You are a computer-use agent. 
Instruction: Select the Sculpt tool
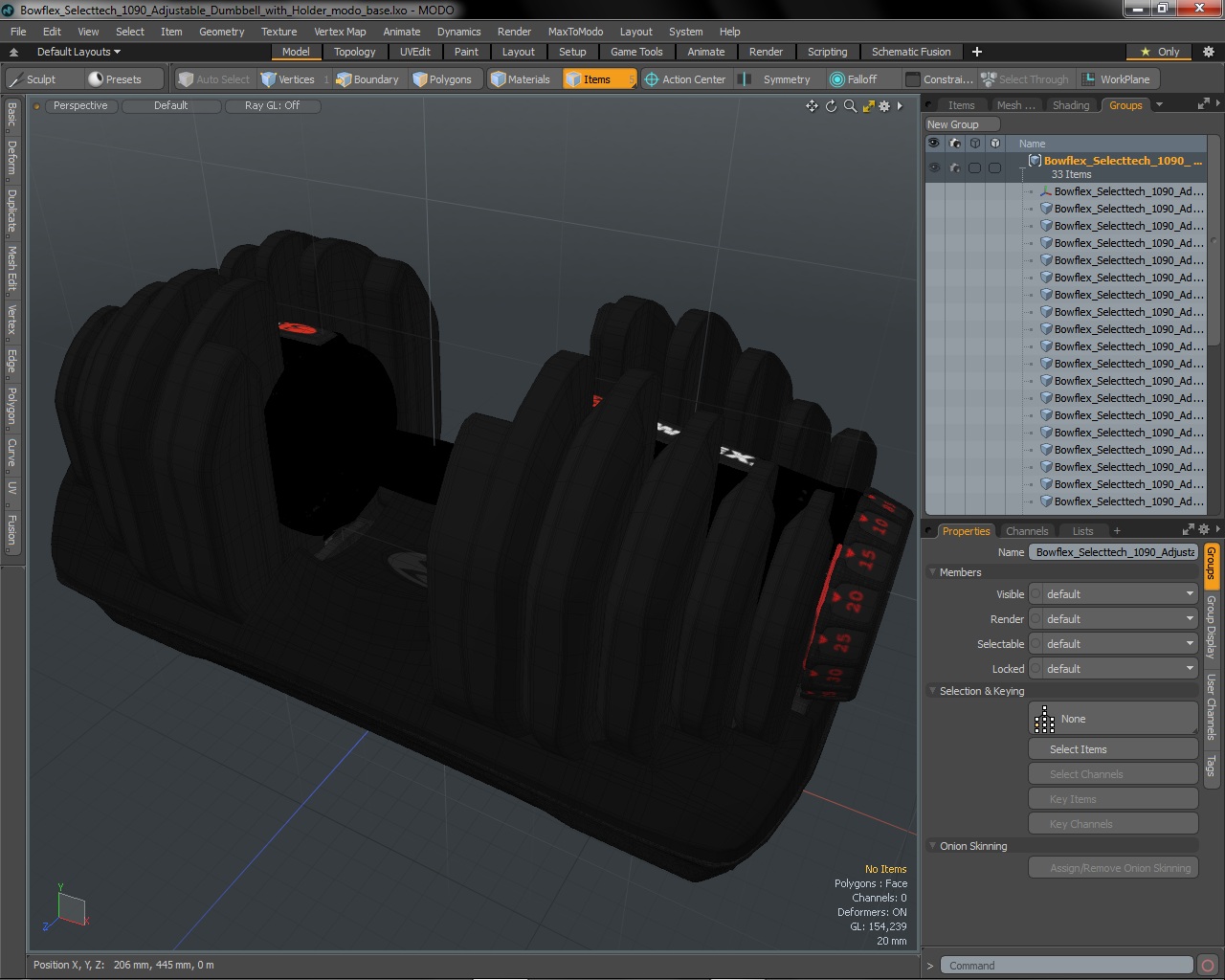point(42,79)
